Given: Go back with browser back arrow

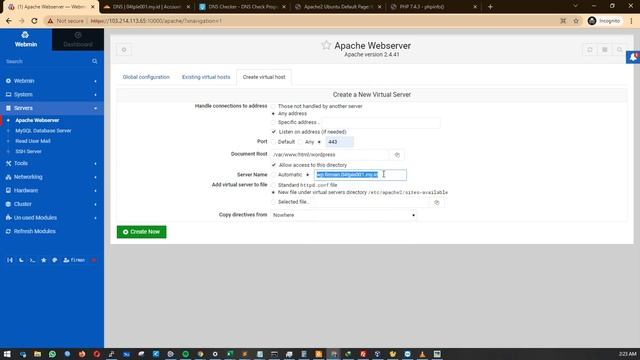Looking at the screenshot, I should click(x=9, y=21).
